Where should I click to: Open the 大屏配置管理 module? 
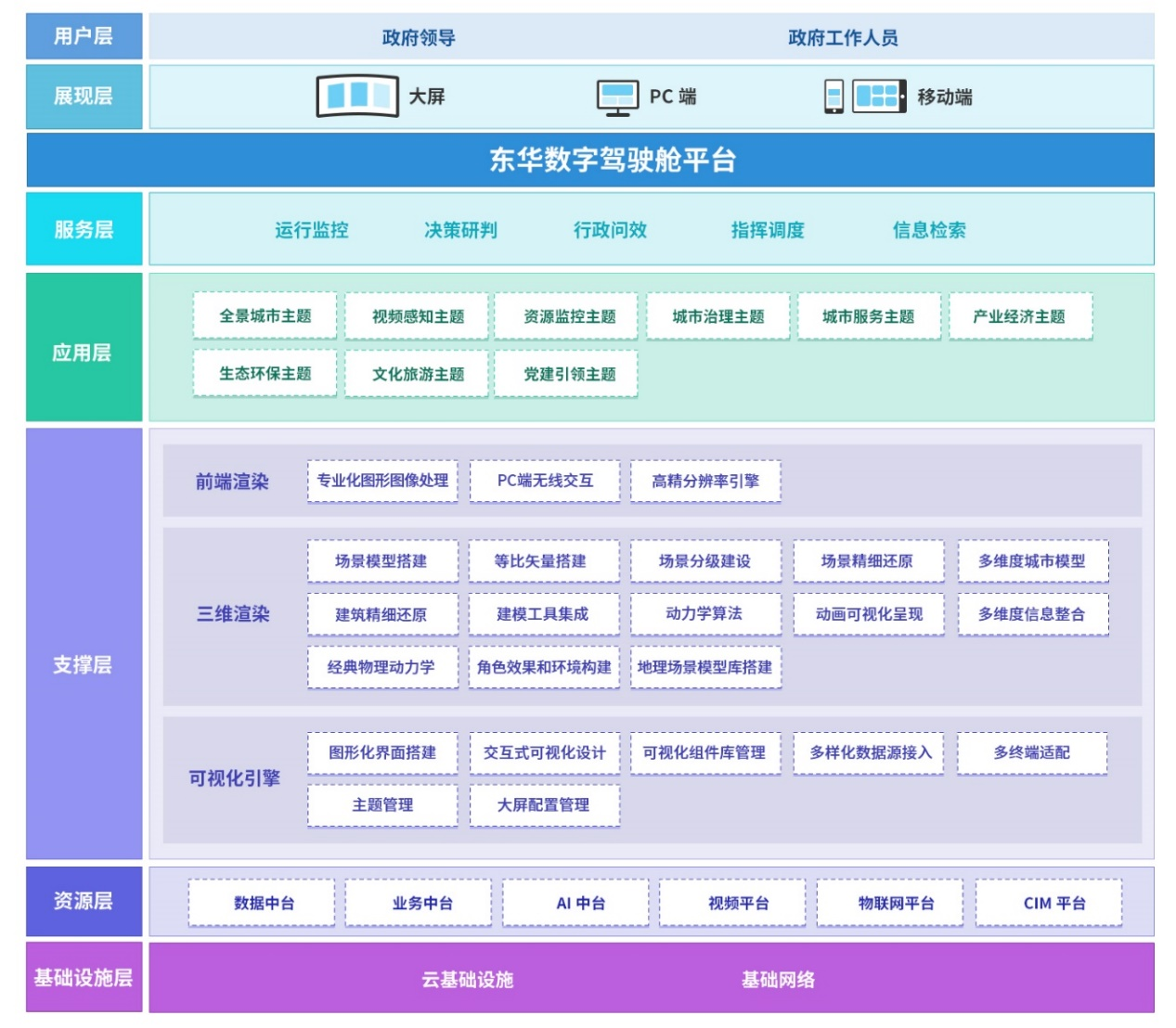[544, 804]
